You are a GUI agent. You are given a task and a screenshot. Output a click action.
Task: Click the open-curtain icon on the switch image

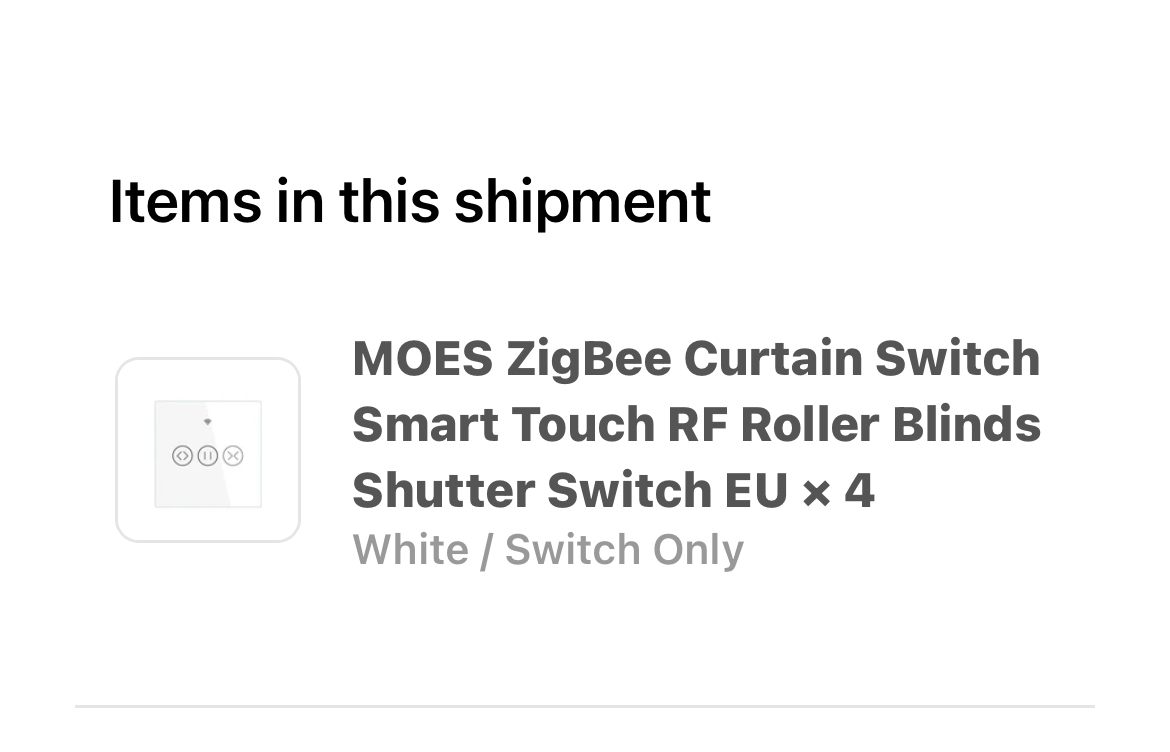[x=182, y=456]
